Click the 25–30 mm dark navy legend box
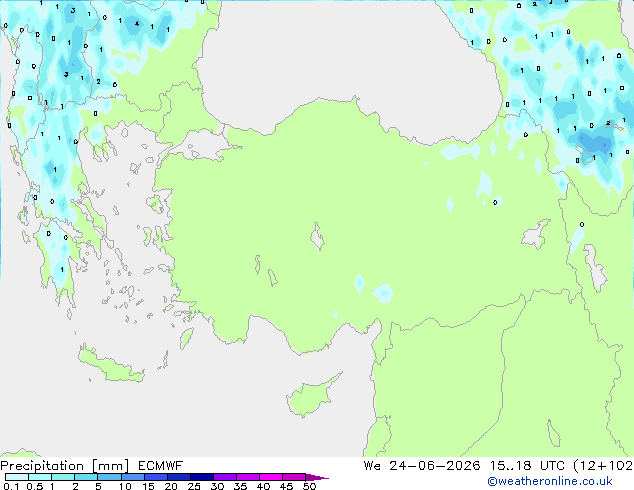This screenshot has width=634, height=490. tap(201, 477)
